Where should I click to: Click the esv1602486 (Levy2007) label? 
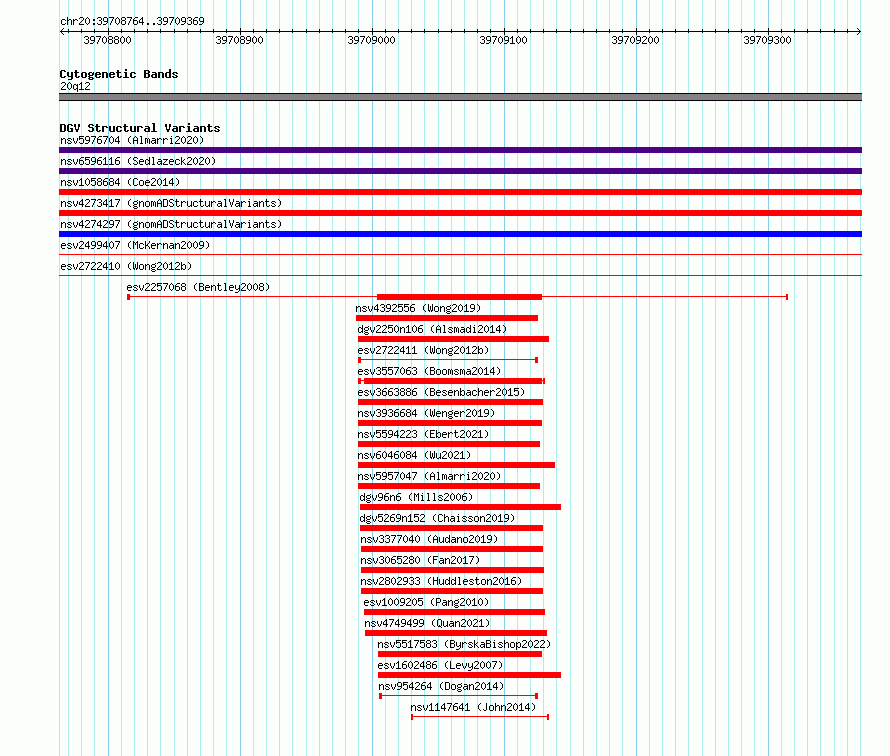click(440, 665)
